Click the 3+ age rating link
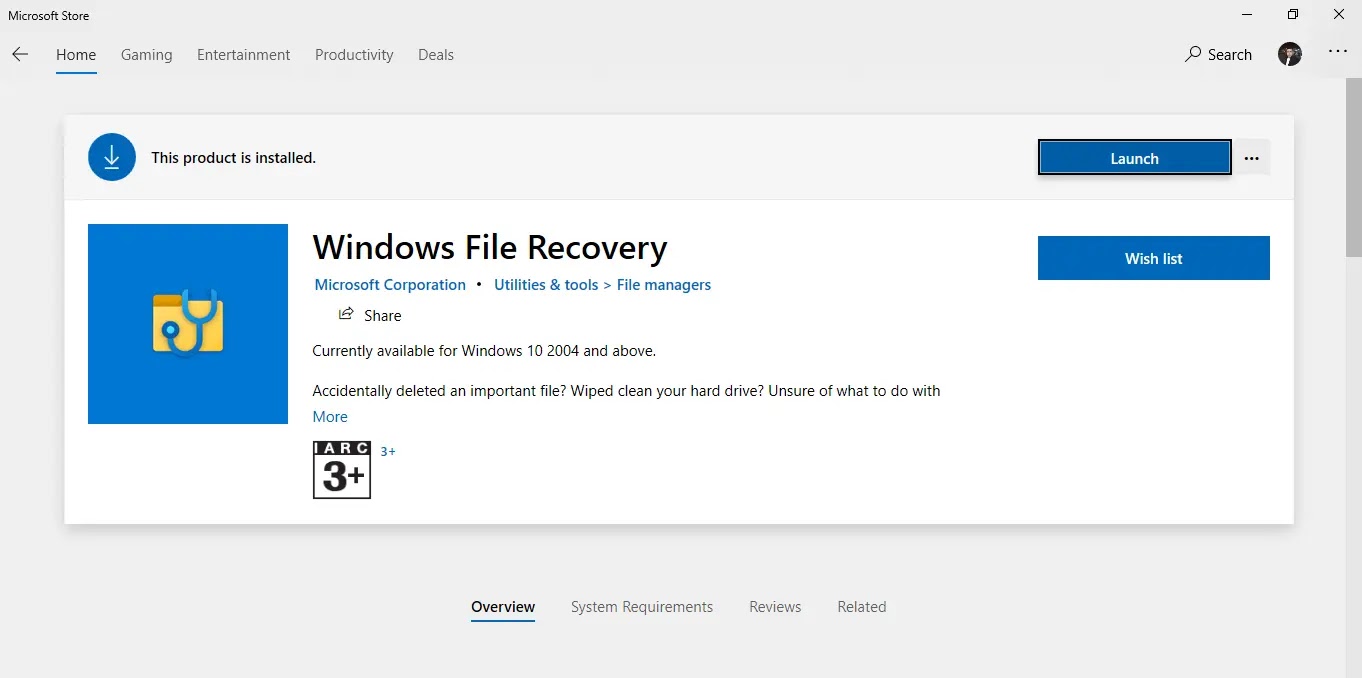This screenshot has height=678, width=1362. point(388,452)
